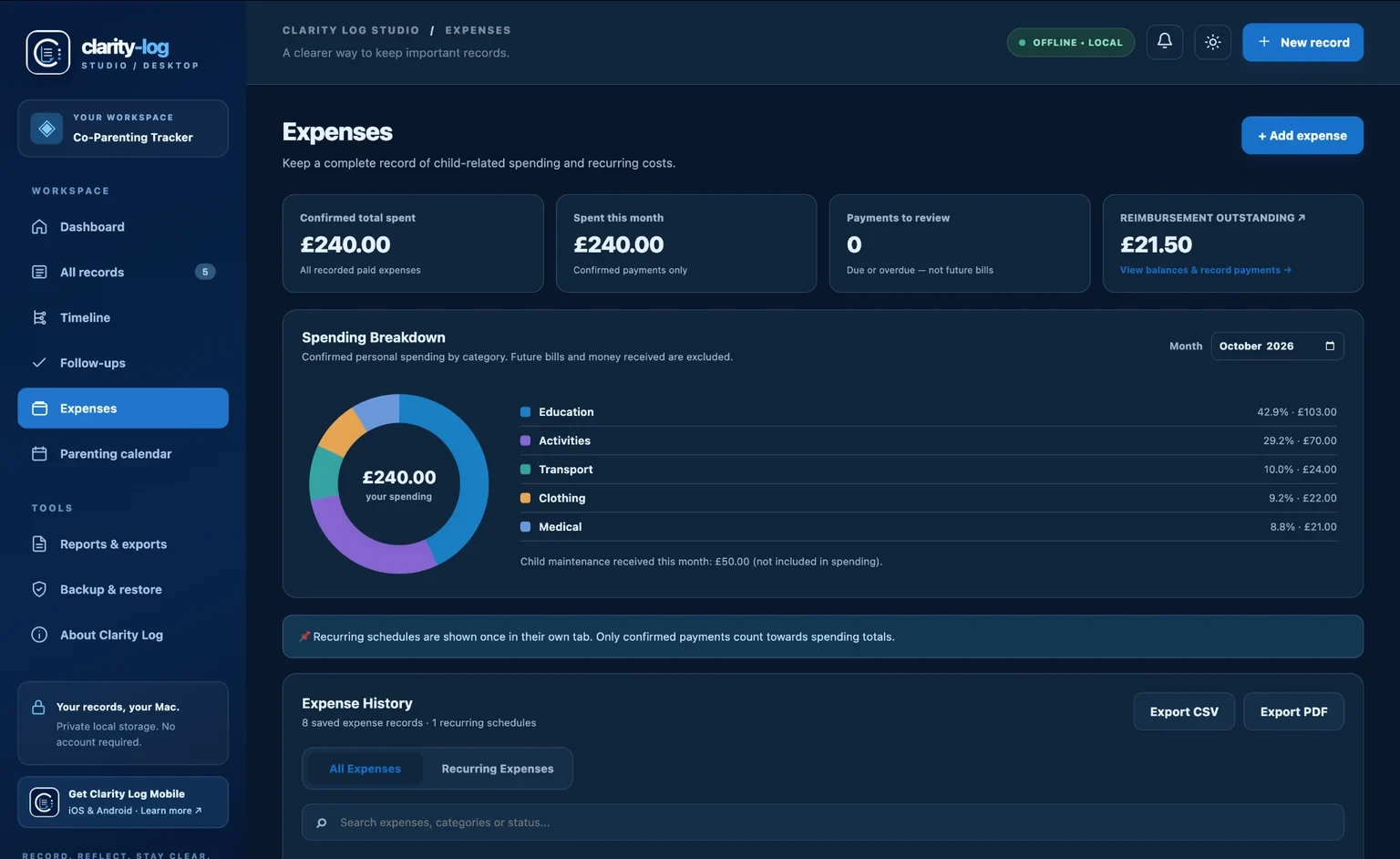Click the Clothing orange color swatch

tap(525, 498)
